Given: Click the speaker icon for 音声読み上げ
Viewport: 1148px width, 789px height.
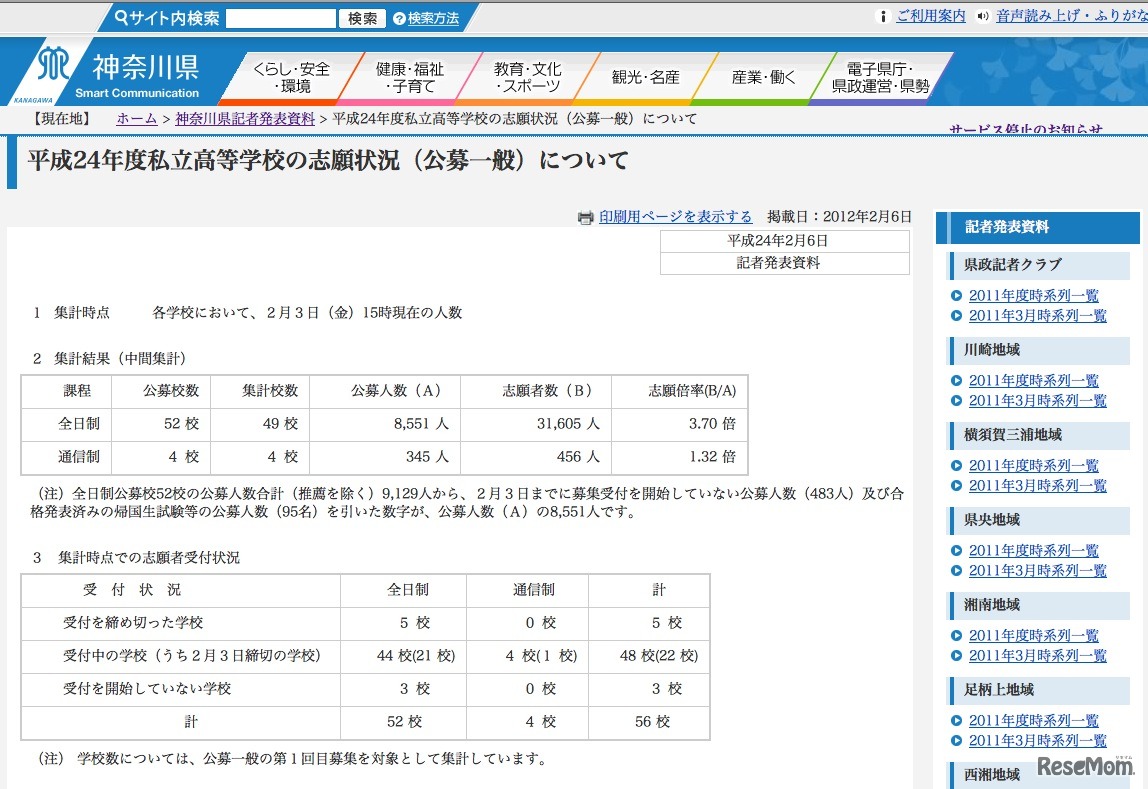Looking at the screenshot, I should point(982,16).
